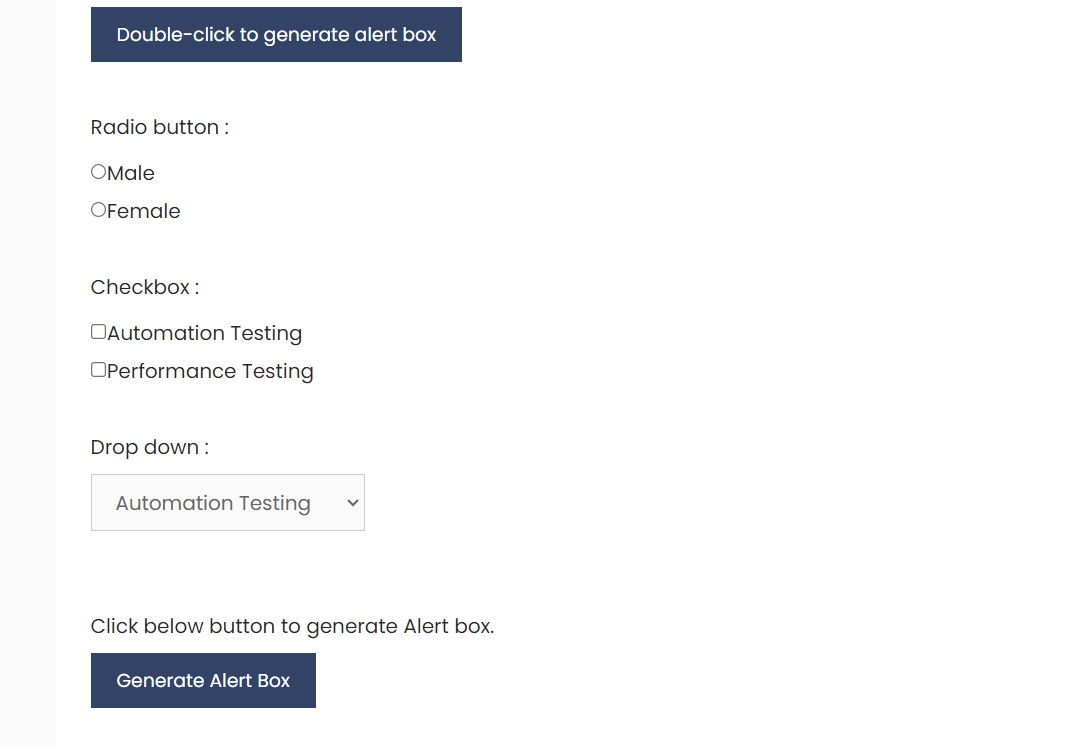Click the "Drop down :" heading
Viewport: 1083px width, 747px height.
(x=150, y=447)
